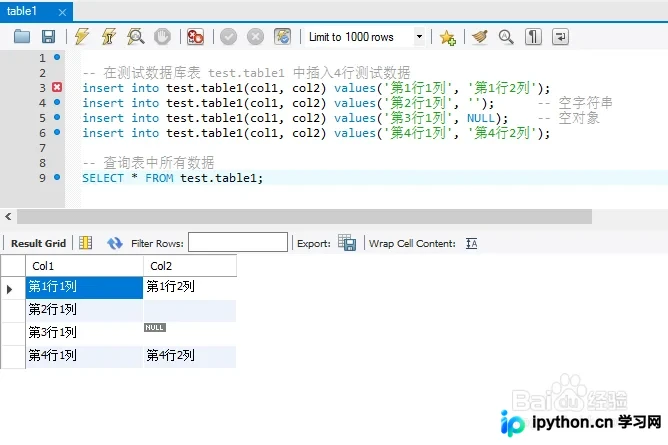Stop query execution hand icon

162,37
